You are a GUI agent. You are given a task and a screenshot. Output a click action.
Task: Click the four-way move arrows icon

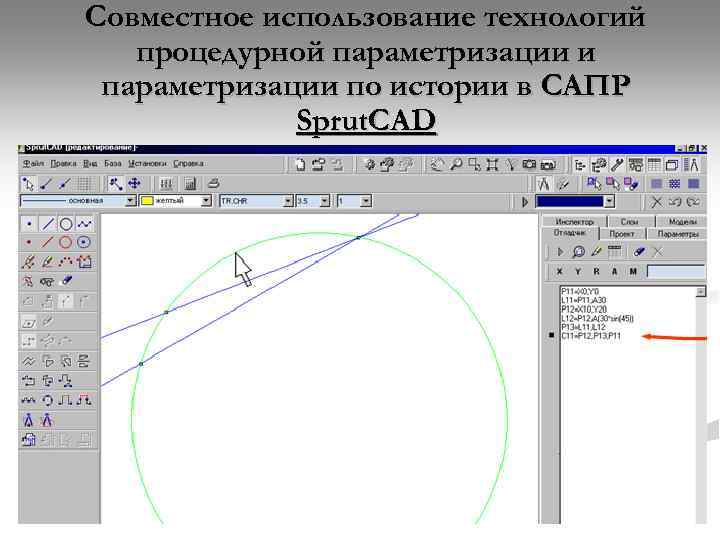(x=134, y=184)
